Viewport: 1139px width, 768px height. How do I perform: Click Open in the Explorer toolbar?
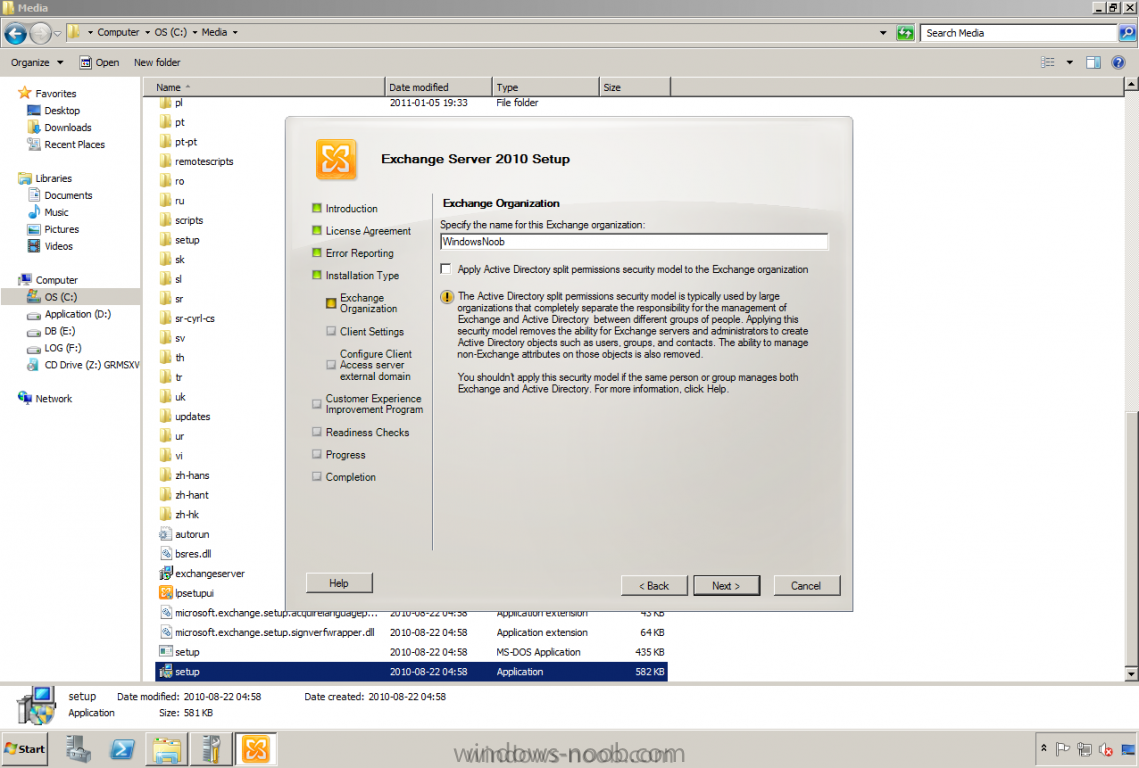coord(100,62)
